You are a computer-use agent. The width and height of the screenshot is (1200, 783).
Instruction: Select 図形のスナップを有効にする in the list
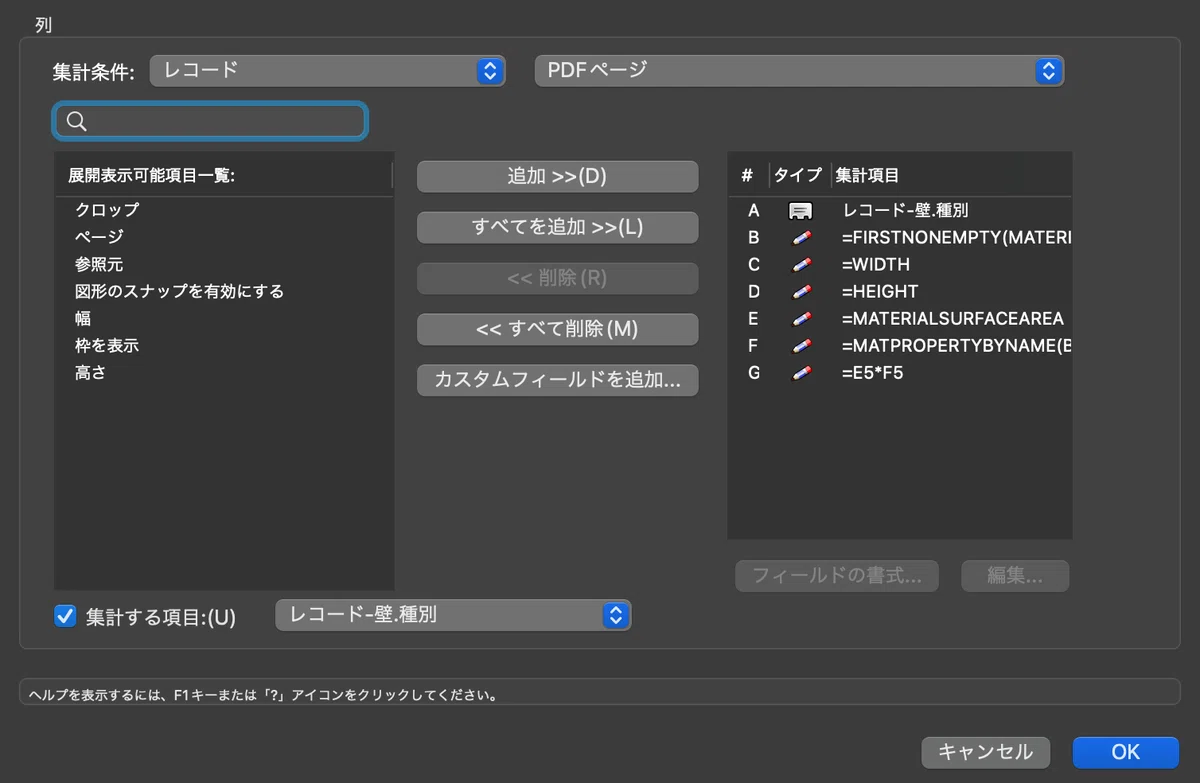[x=224, y=291]
